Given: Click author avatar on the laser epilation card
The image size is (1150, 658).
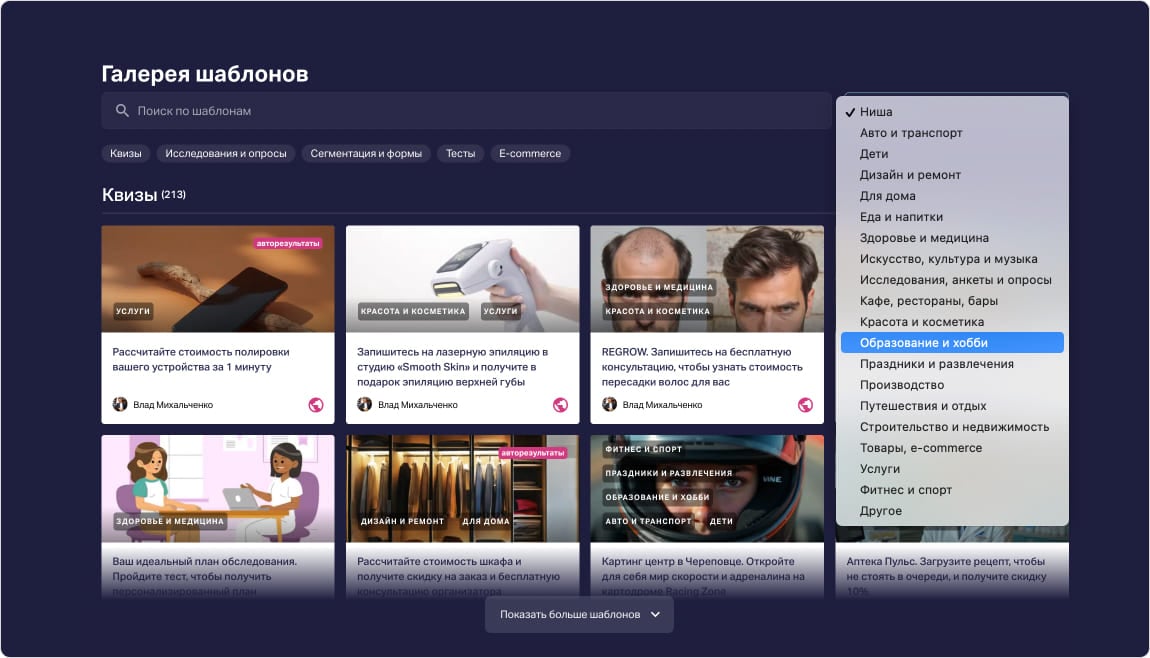Looking at the screenshot, I should click(x=365, y=405).
